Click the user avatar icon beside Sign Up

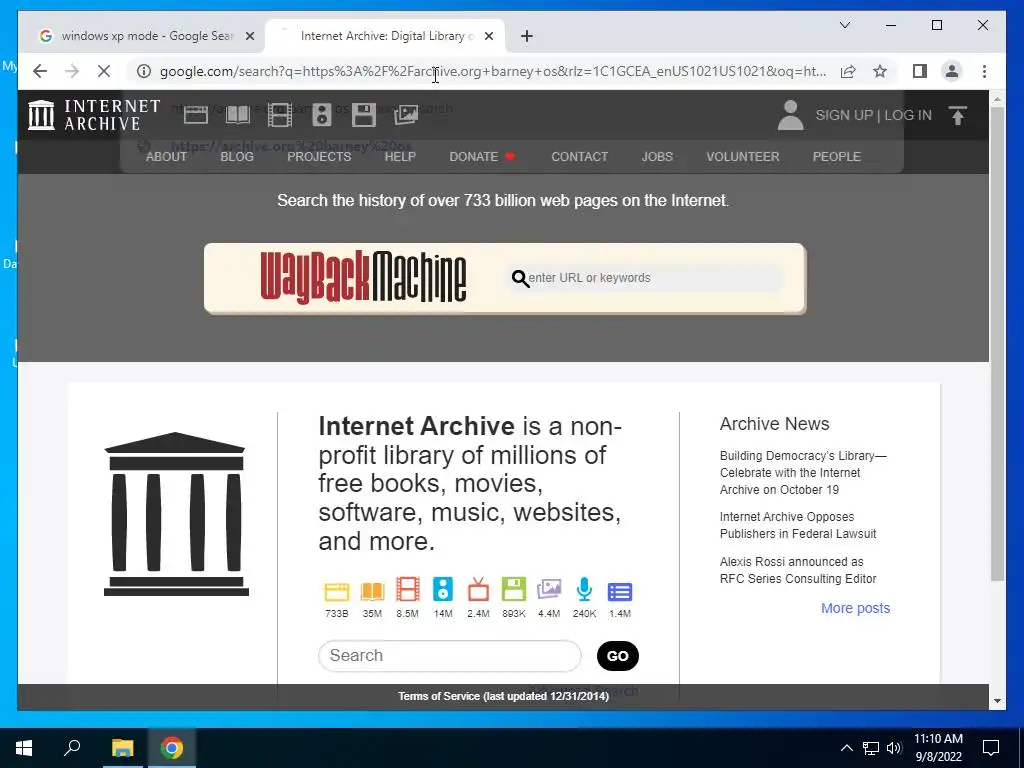point(790,115)
